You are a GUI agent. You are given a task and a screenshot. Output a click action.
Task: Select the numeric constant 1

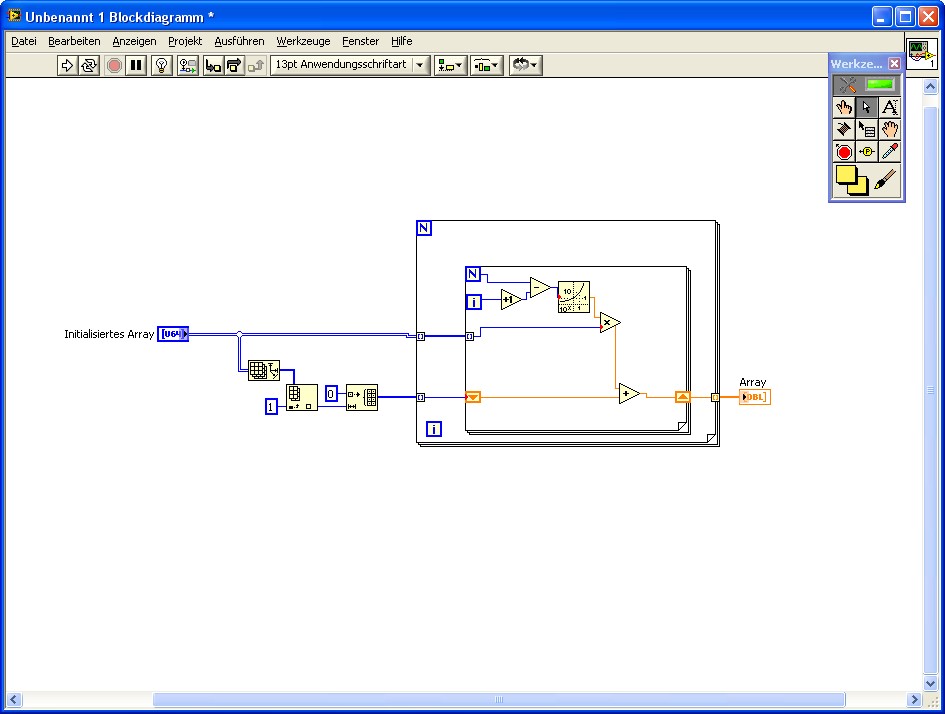click(271, 407)
